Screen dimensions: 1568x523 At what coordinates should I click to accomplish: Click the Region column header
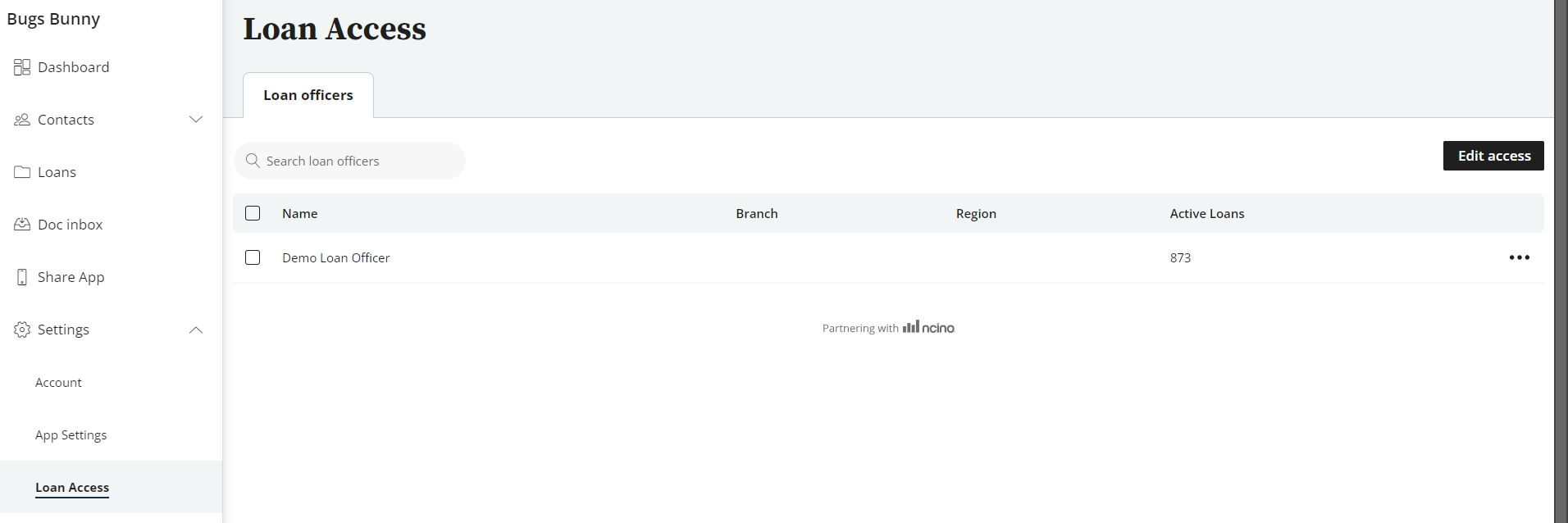pyautogui.click(x=976, y=213)
